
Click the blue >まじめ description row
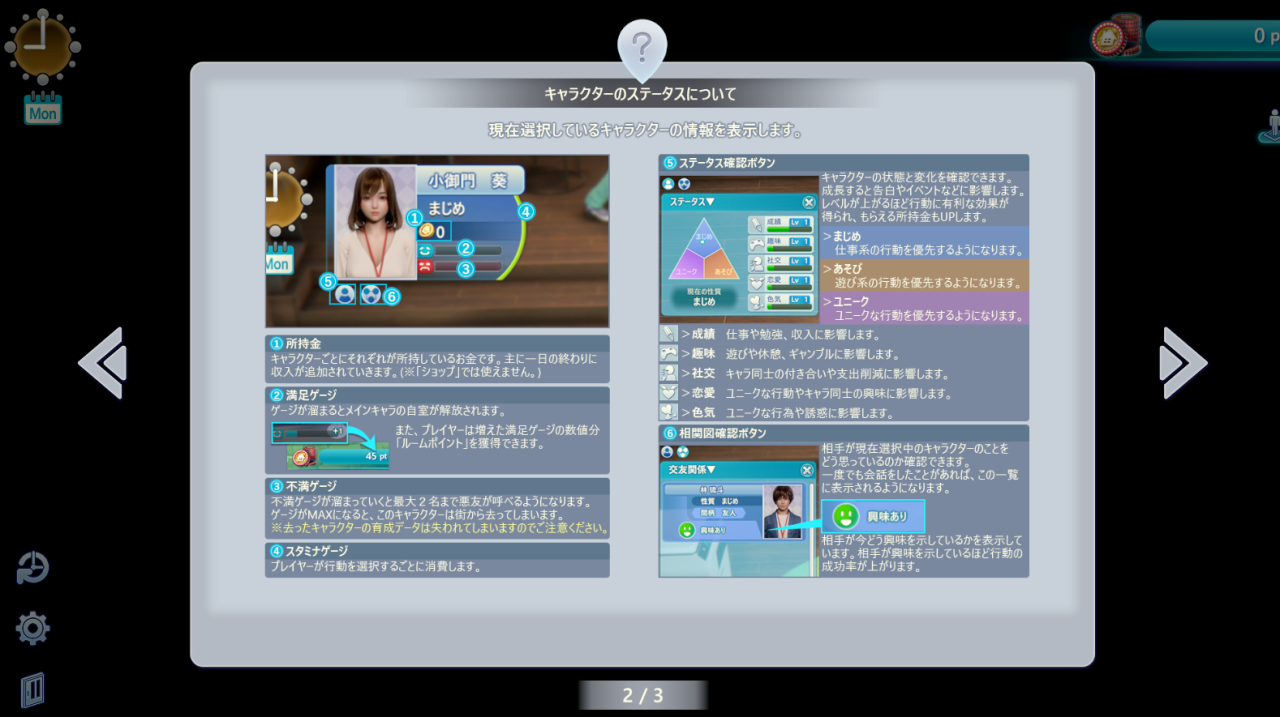[x=924, y=243]
